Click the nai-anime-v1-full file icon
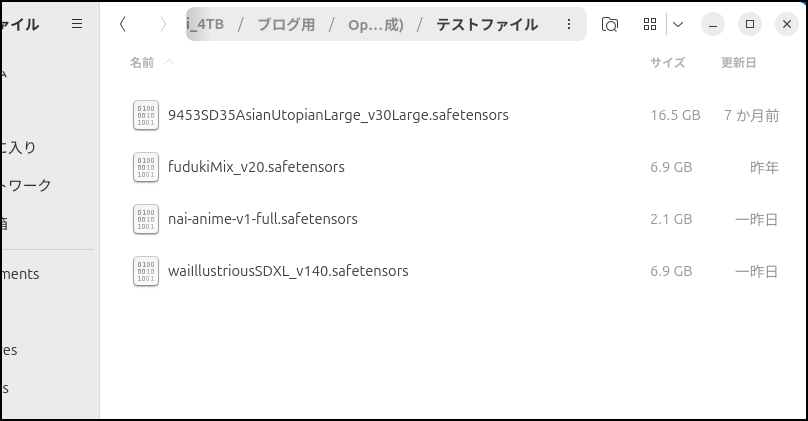This screenshot has width=808, height=421. click(146, 219)
